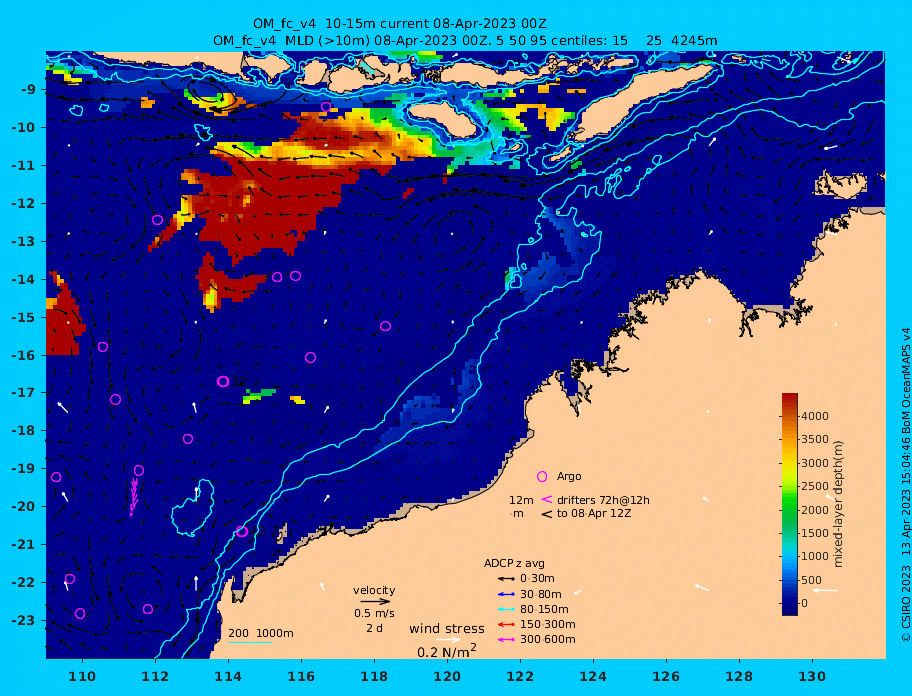Click the bold Argo marker near 114E, 16.7S
Viewport: 912px width, 696px height.
pos(223,381)
